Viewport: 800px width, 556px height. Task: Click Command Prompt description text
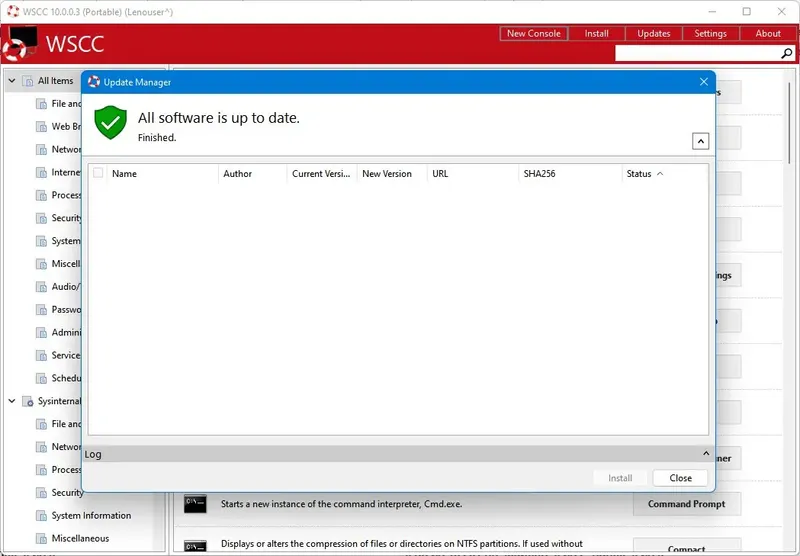tap(341, 504)
